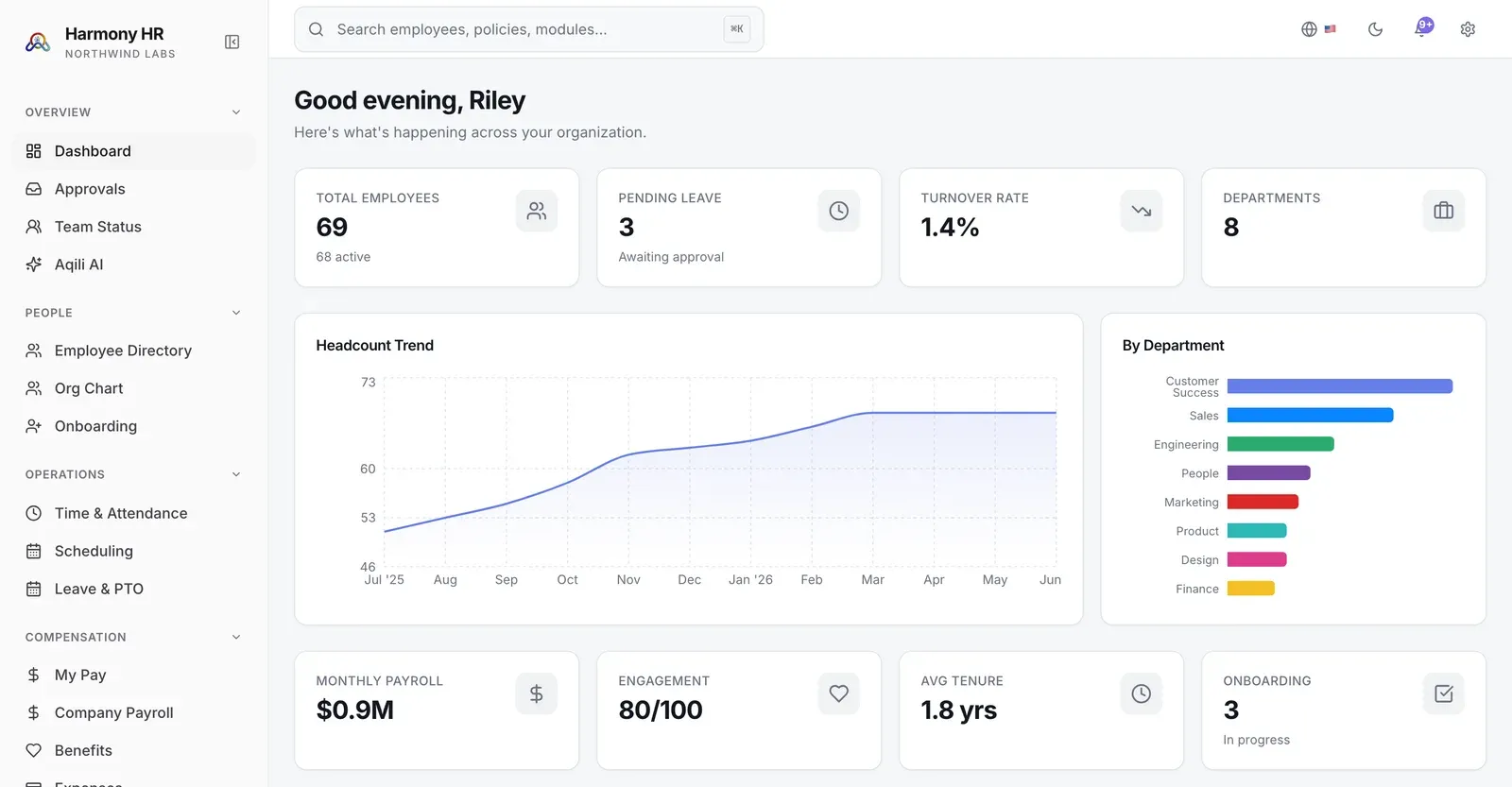Click the Monthly Payroll dollar icon
This screenshot has width=1512, height=787.
pyautogui.click(x=537, y=693)
